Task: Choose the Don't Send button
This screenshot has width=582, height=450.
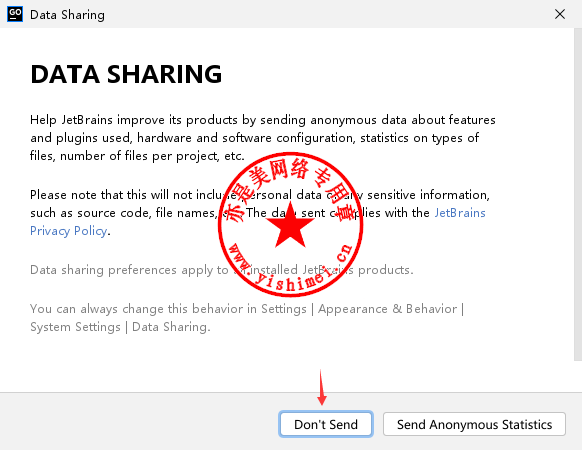Action: tap(326, 424)
